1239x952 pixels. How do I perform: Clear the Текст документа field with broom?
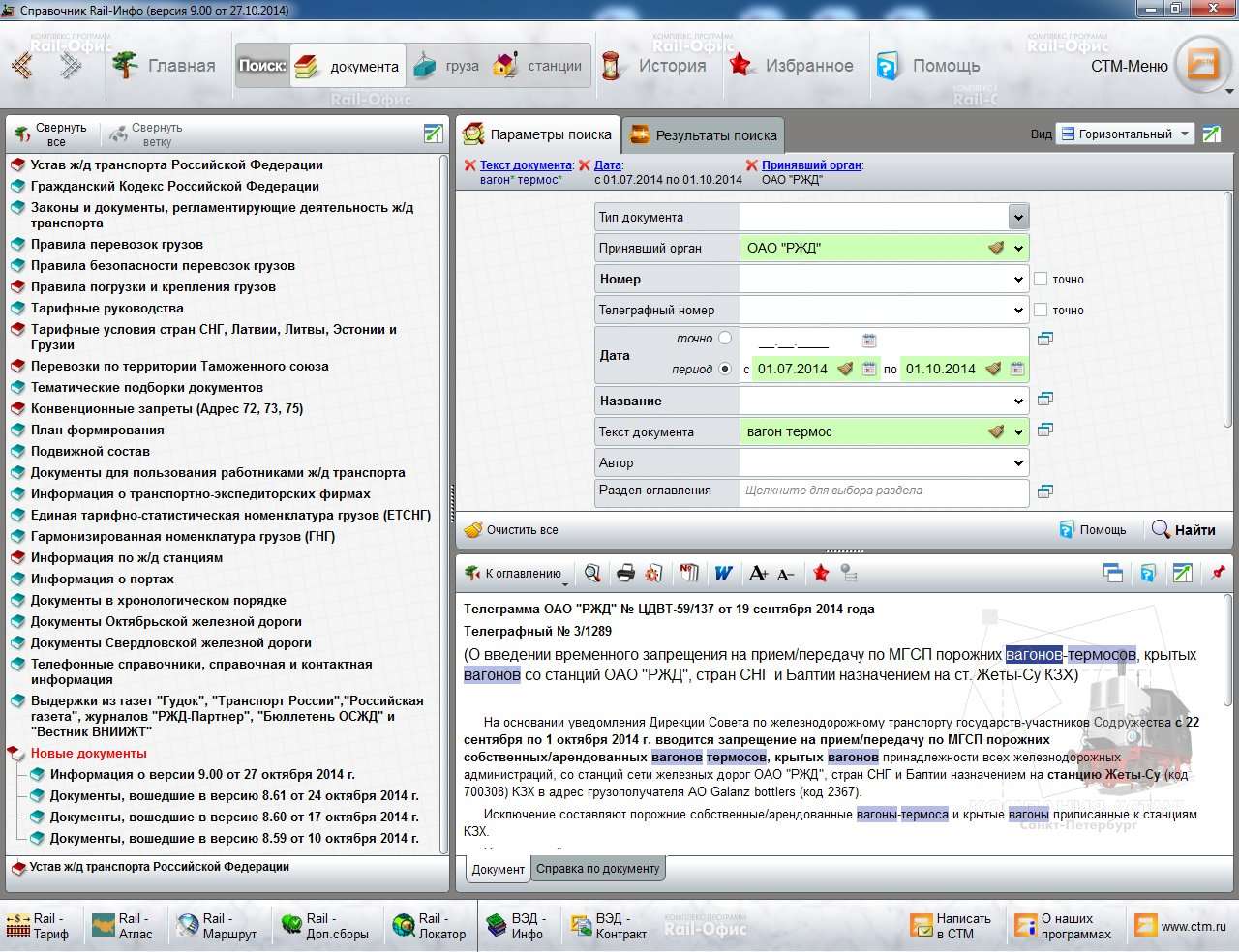pyautogui.click(x=996, y=431)
